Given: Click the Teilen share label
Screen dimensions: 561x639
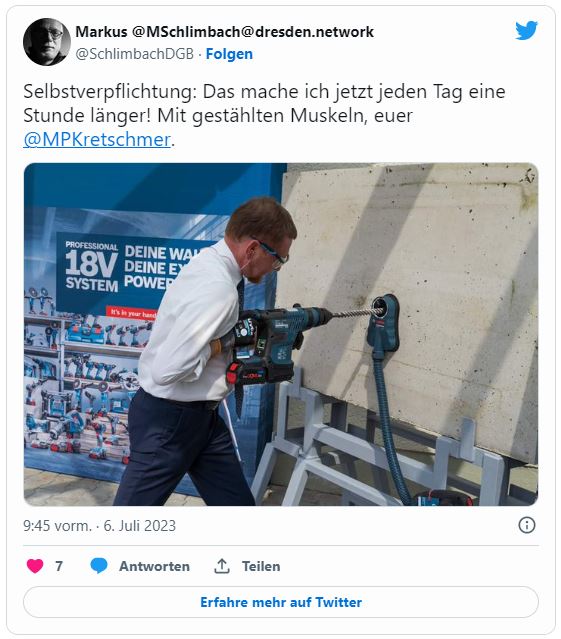Looking at the screenshot, I should click(261, 566).
